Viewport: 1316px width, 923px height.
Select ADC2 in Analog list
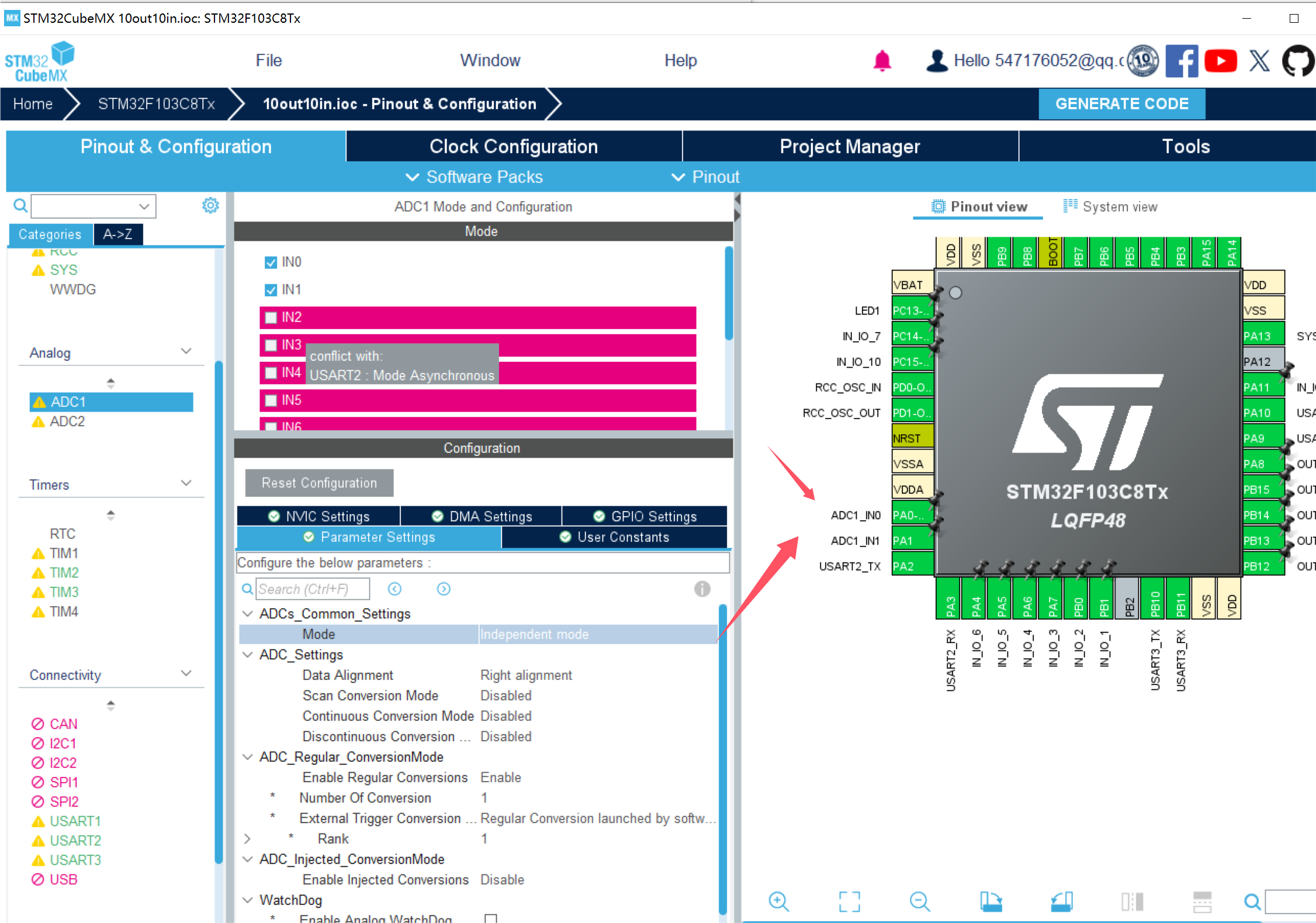coord(67,421)
